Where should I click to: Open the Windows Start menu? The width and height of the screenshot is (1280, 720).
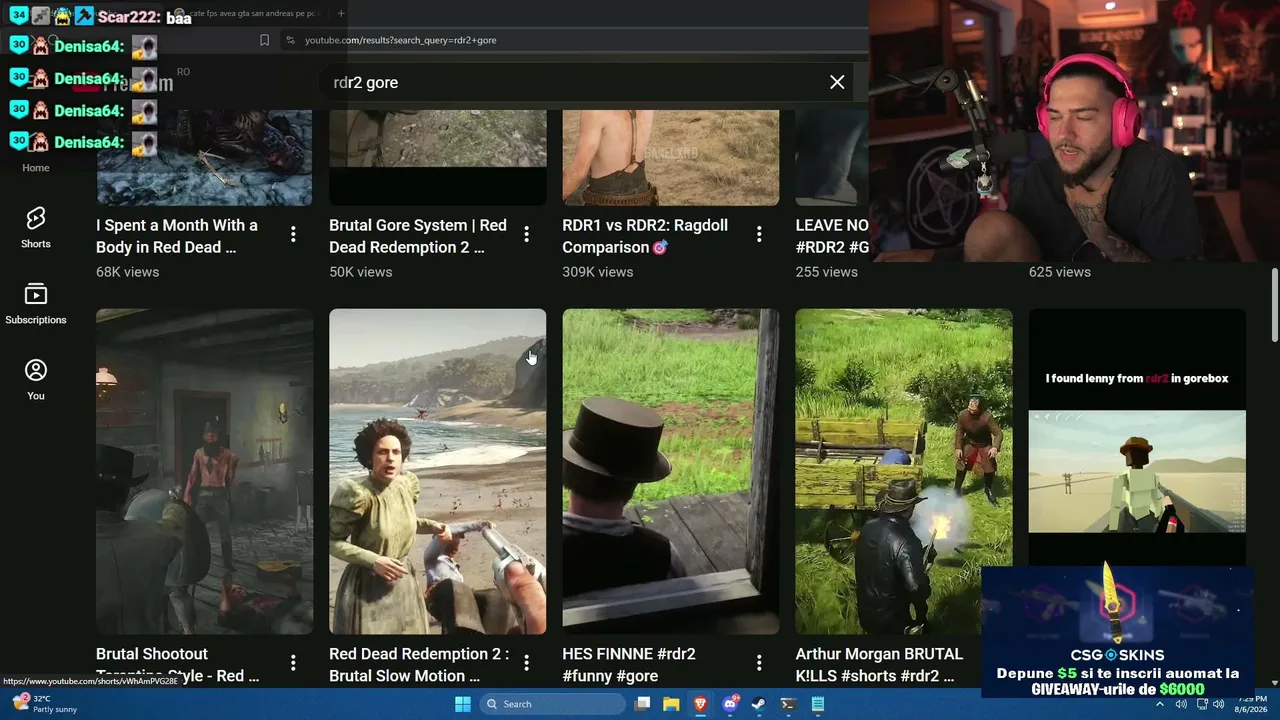pyautogui.click(x=463, y=704)
